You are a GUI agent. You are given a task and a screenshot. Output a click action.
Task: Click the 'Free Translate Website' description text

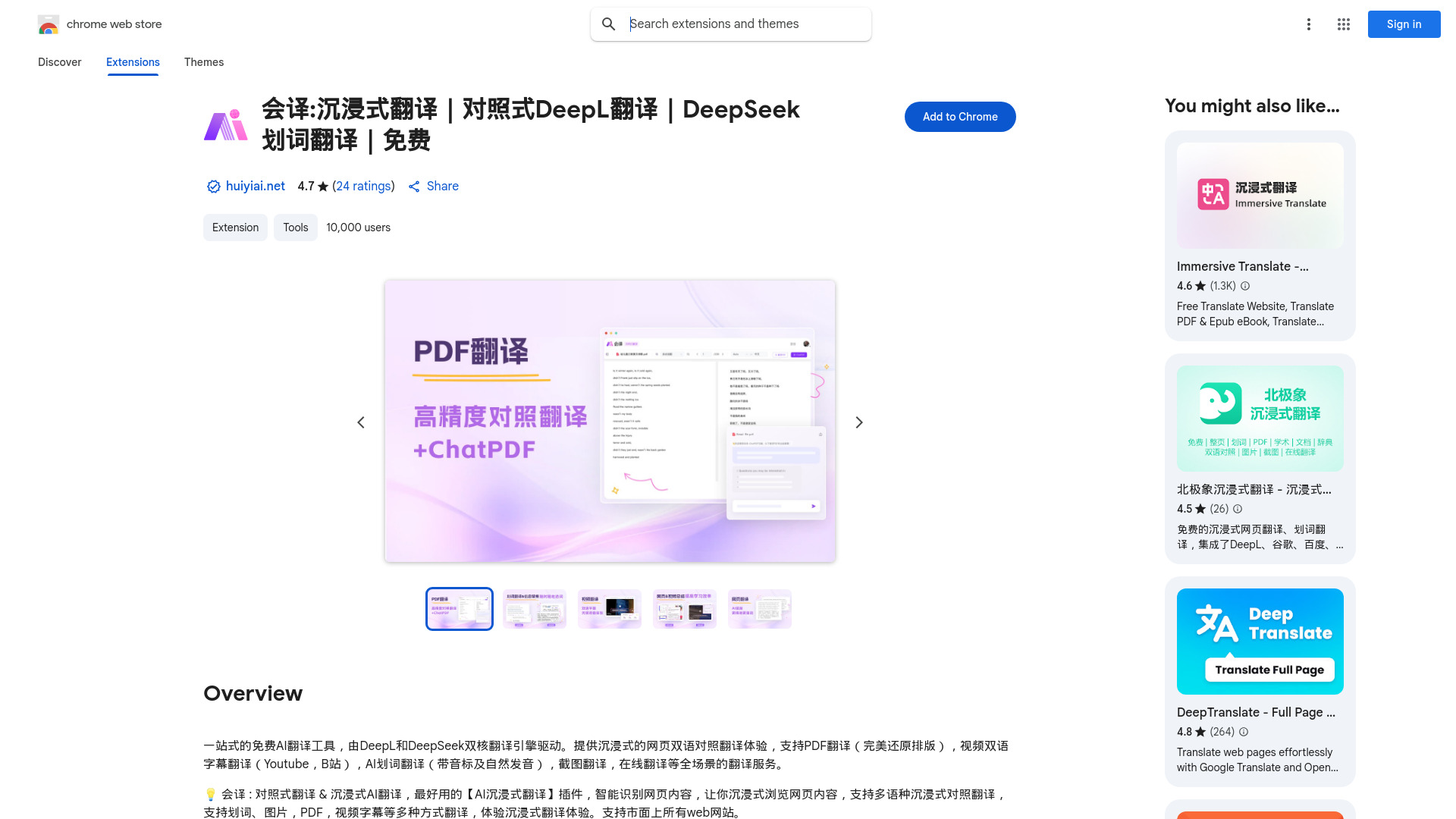pyautogui.click(x=1256, y=314)
